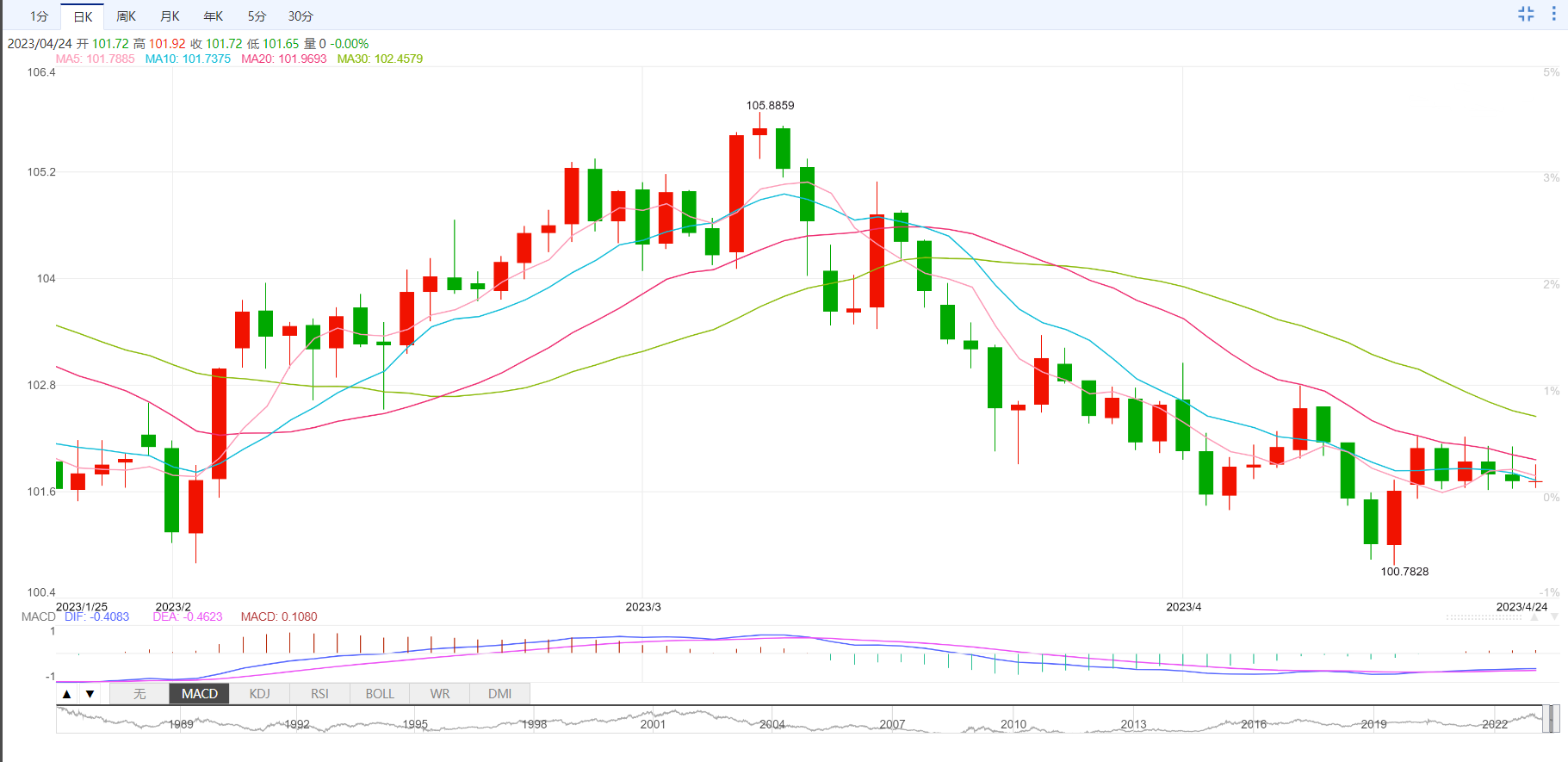
Task: Click the MA5: 101.7885 legend label
Action: pyautogui.click(x=95, y=59)
